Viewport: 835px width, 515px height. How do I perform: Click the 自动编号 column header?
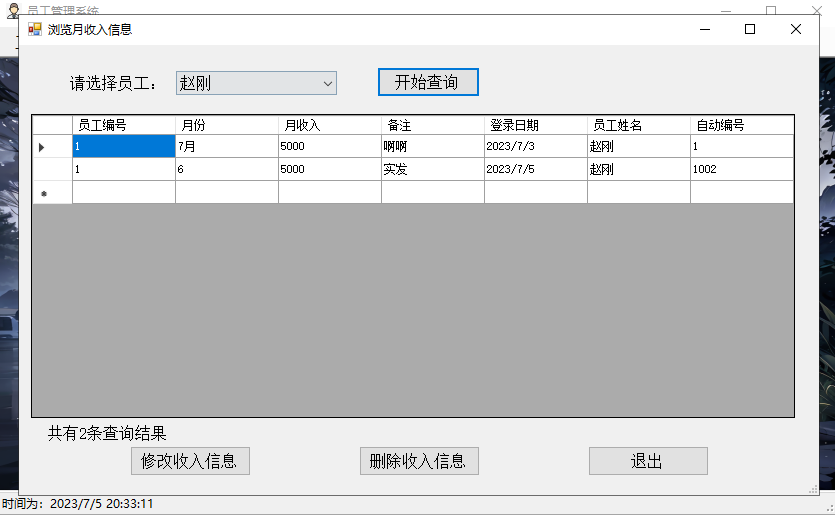point(741,125)
